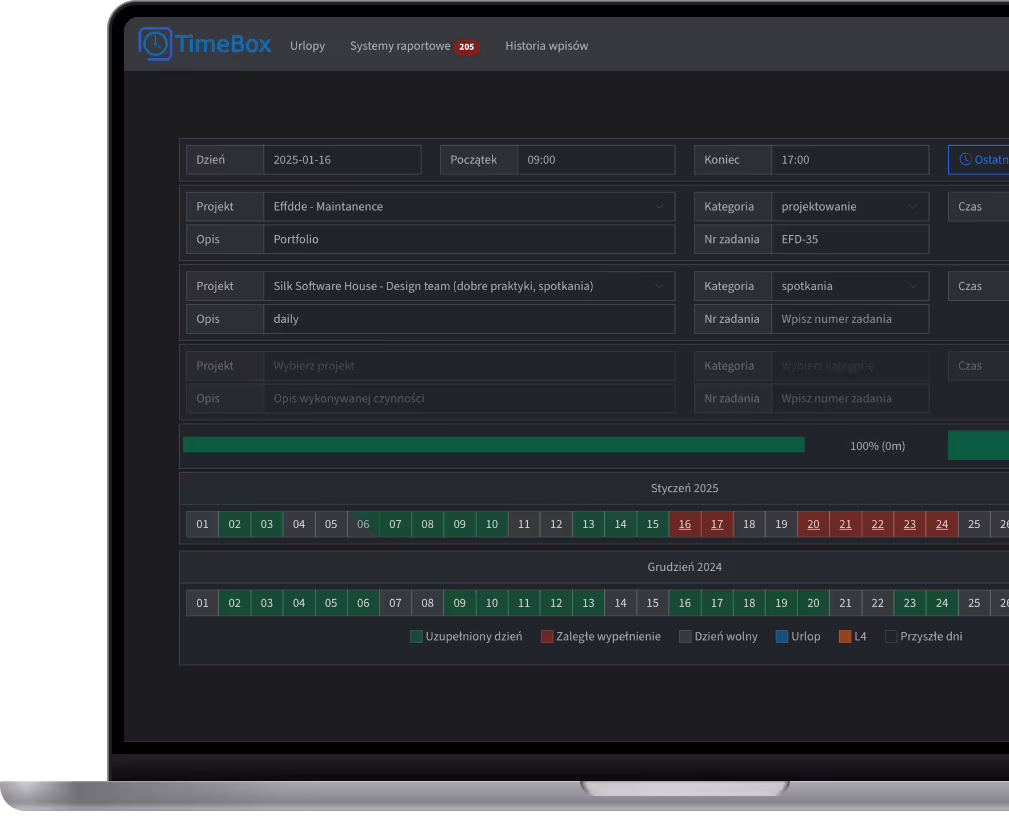Open the Urlopy menu item
Image resolution: width=1009 pixels, height=835 pixels.
[308, 46]
